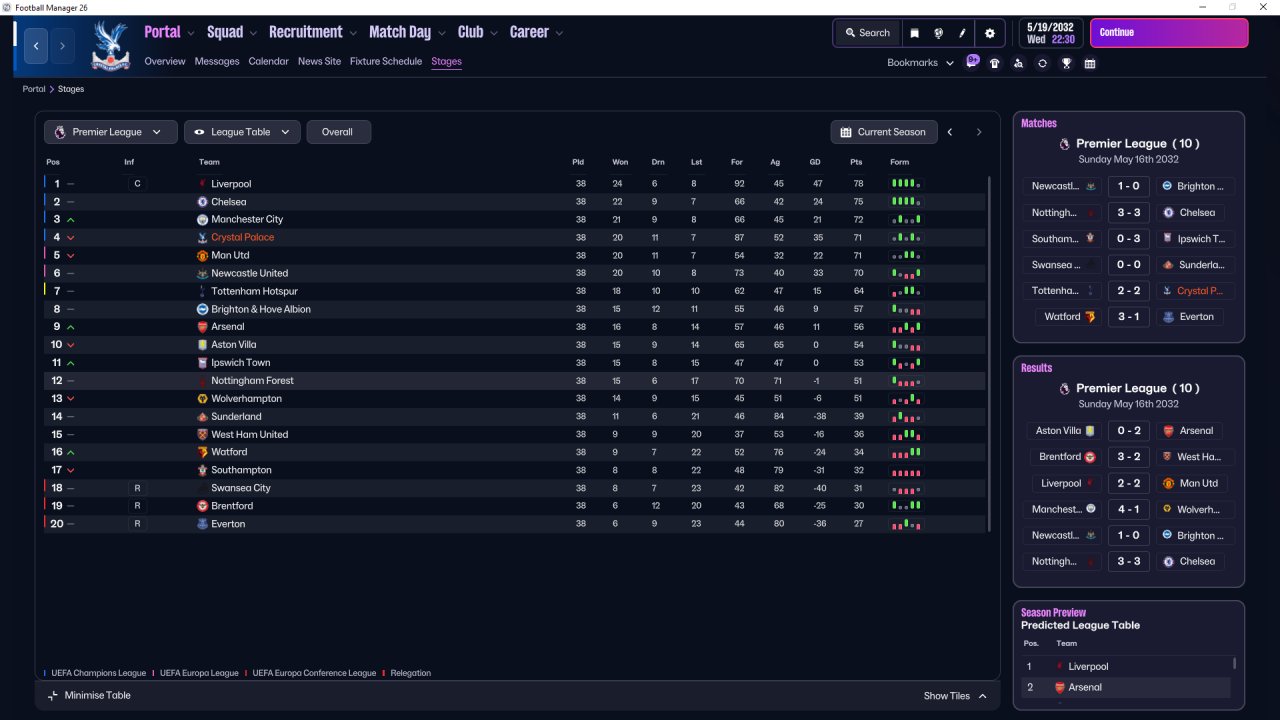Open the scouting shortcut icon beside the shirt
1280x720 pixels.
pyautogui.click(x=1018, y=63)
